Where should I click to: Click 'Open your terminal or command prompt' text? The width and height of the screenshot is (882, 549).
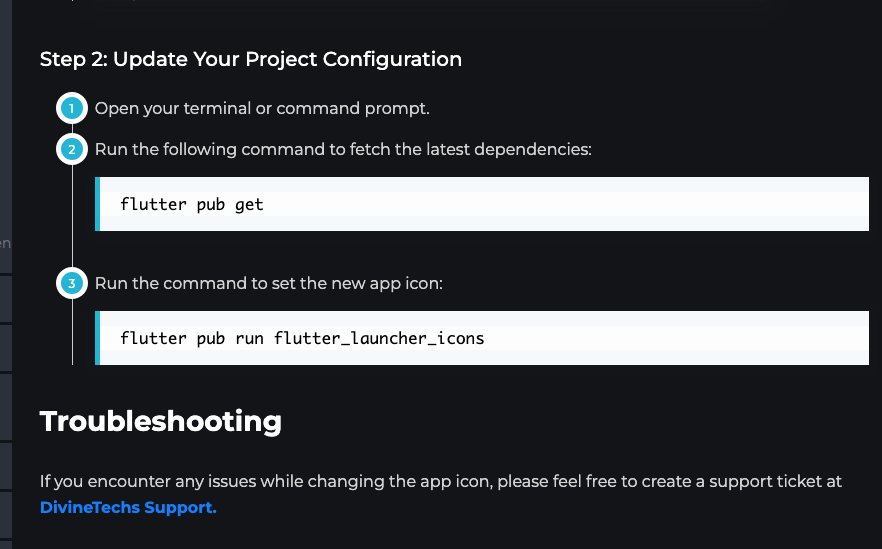[262, 108]
